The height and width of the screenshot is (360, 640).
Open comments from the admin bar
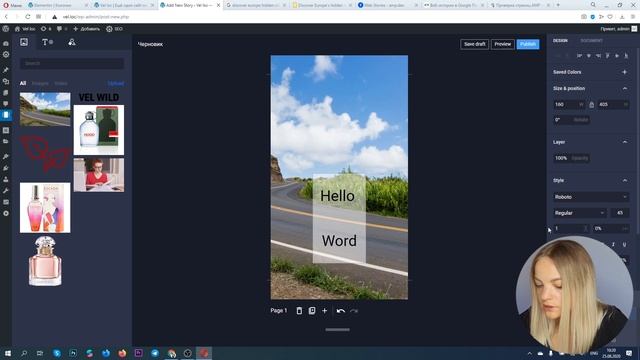pyautogui.click(x=60, y=29)
